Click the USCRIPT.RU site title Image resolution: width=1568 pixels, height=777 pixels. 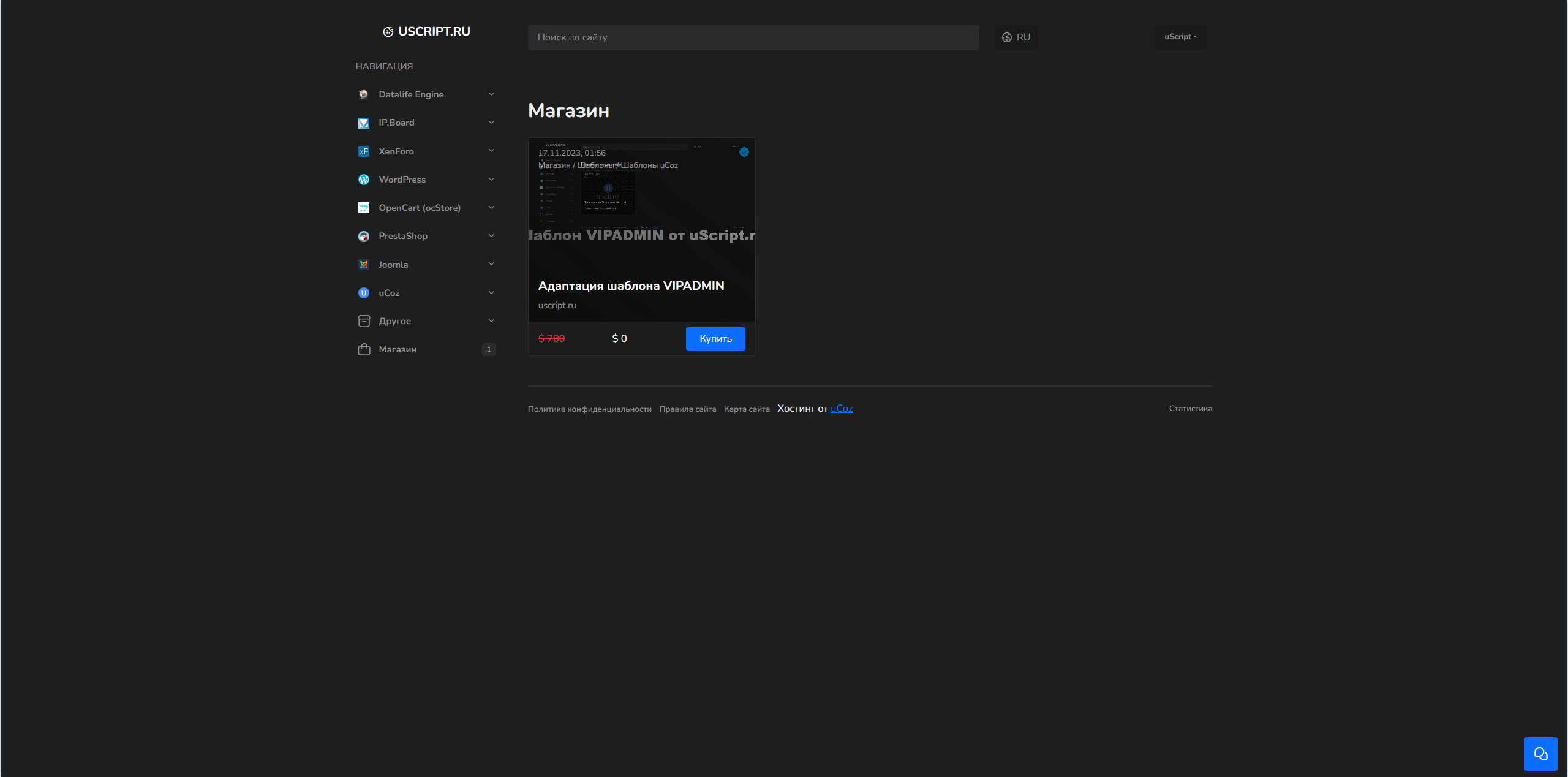[x=434, y=32]
